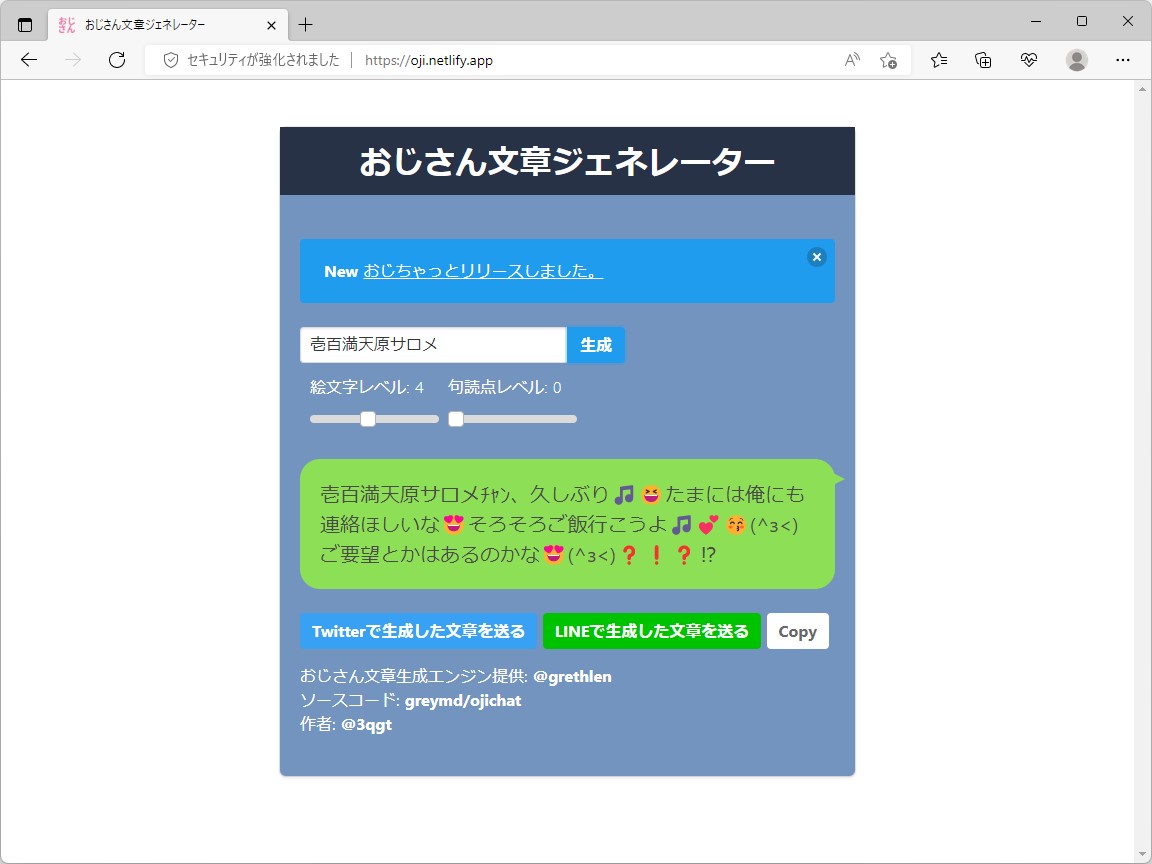Copy the generated ojisan message
Viewport: 1152px width, 864px height.
tap(797, 631)
